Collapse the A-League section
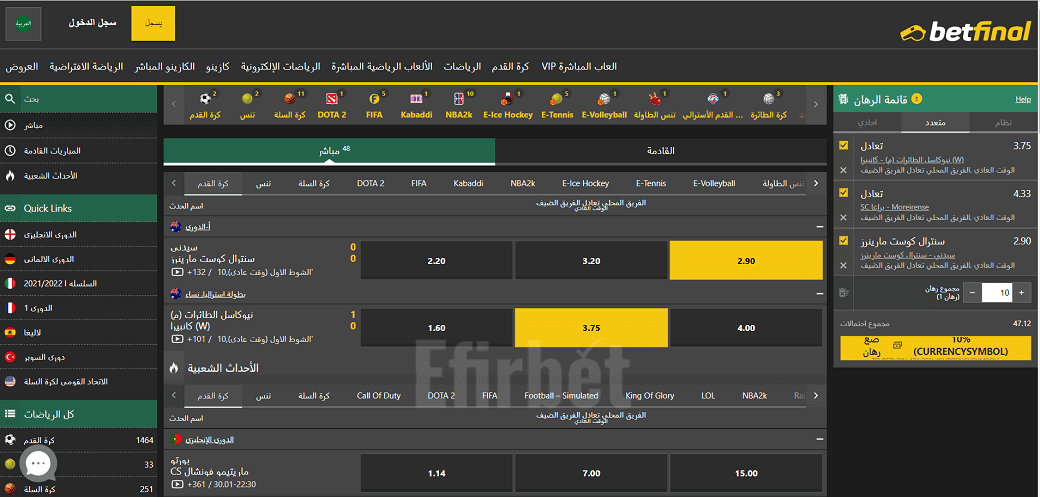1040x497 pixels. [x=820, y=226]
